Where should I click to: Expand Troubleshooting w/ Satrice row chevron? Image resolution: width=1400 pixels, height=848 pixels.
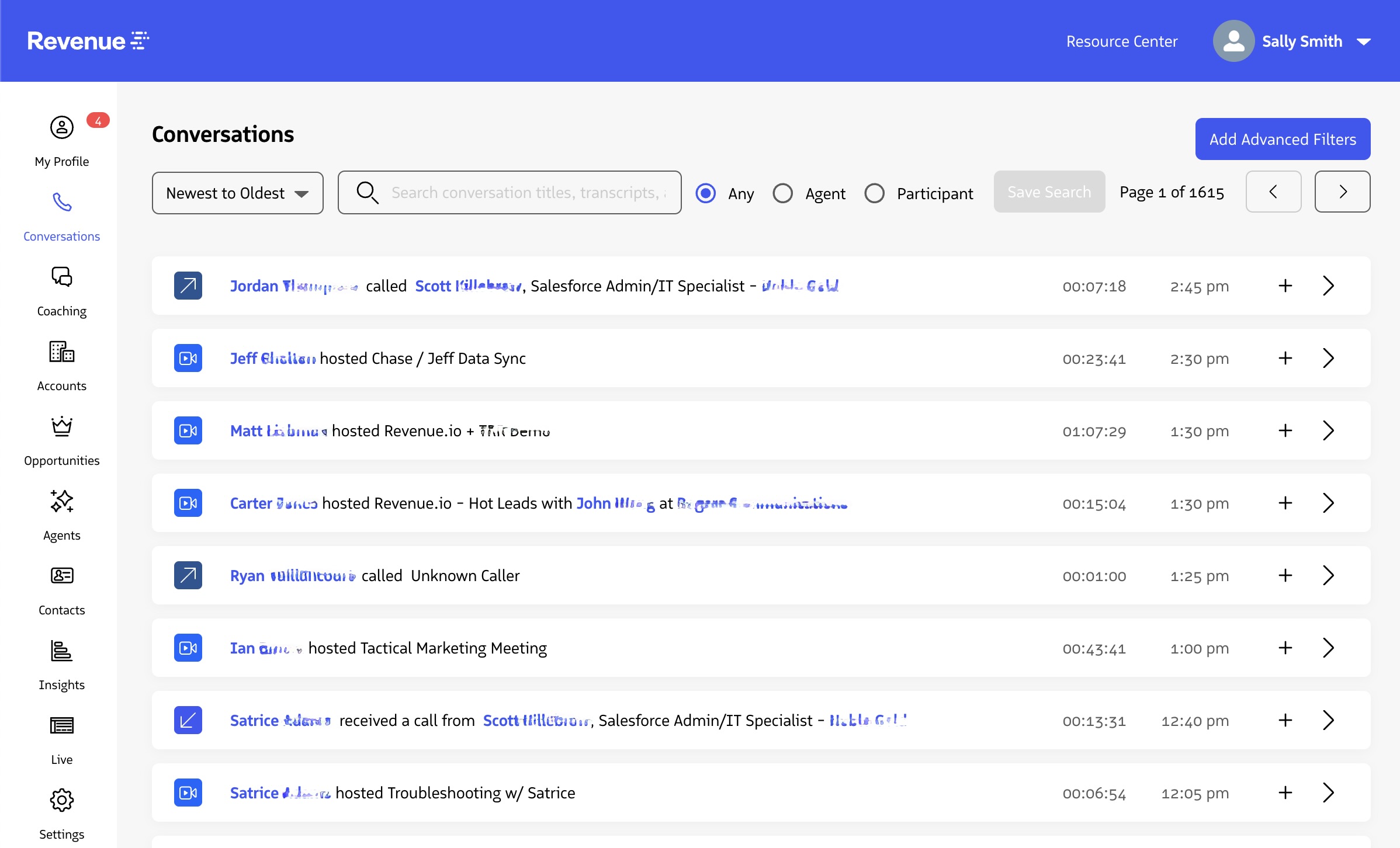pyautogui.click(x=1328, y=793)
